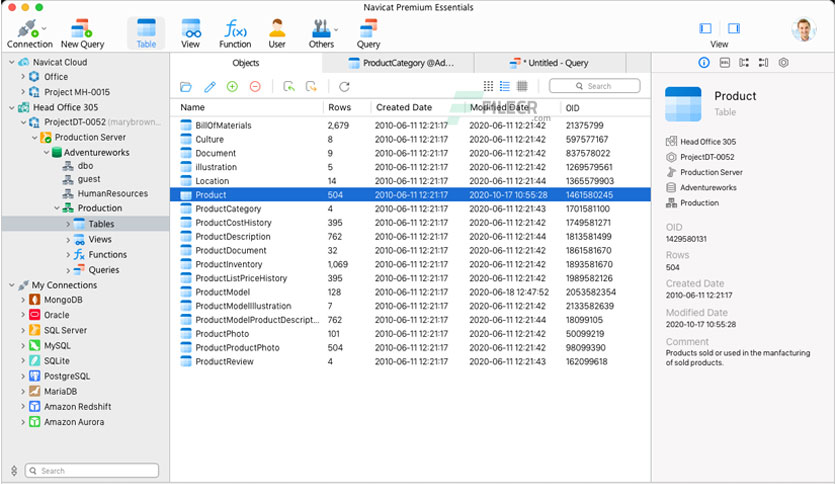
Task: Expand the Office project node
Action: (23, 77)
